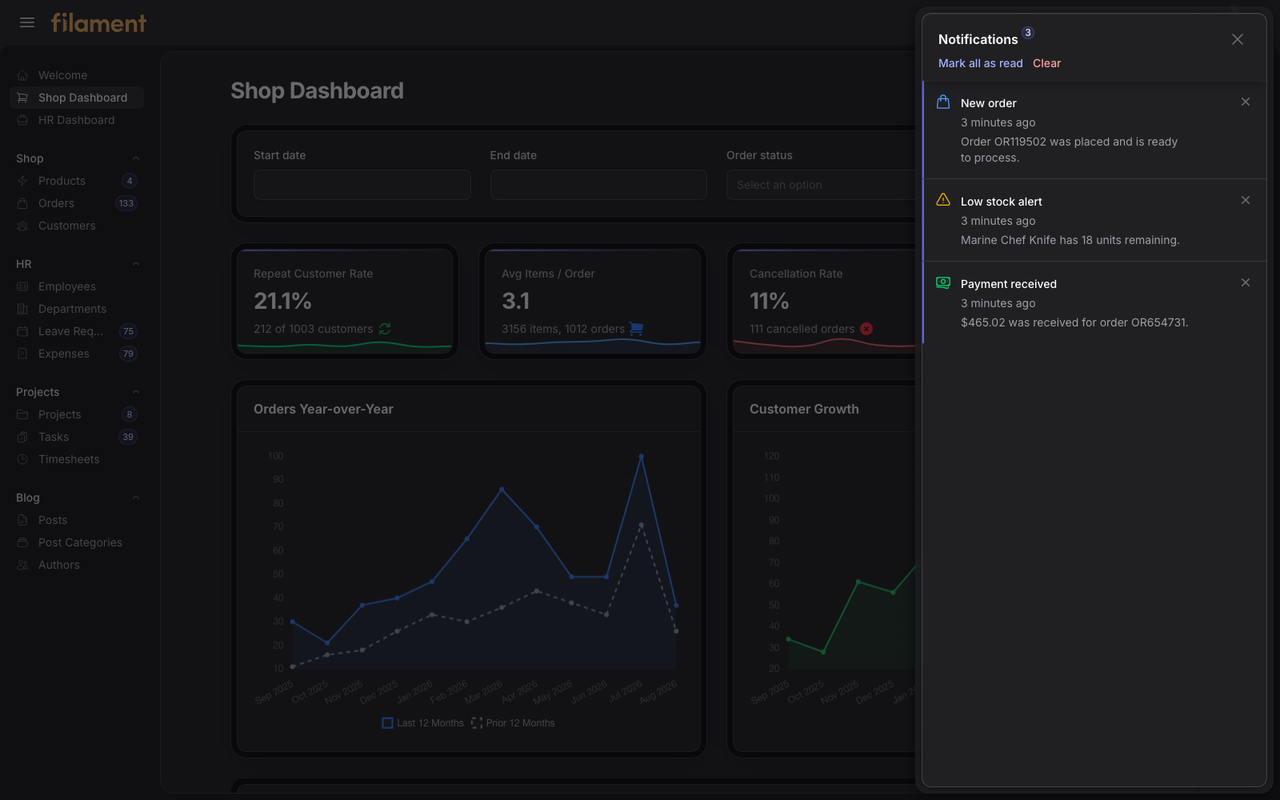Viewport: 1280px width, 800px height.
Task: Click the Orders bag icon in sidebar
Action: [x=23, y=203]
